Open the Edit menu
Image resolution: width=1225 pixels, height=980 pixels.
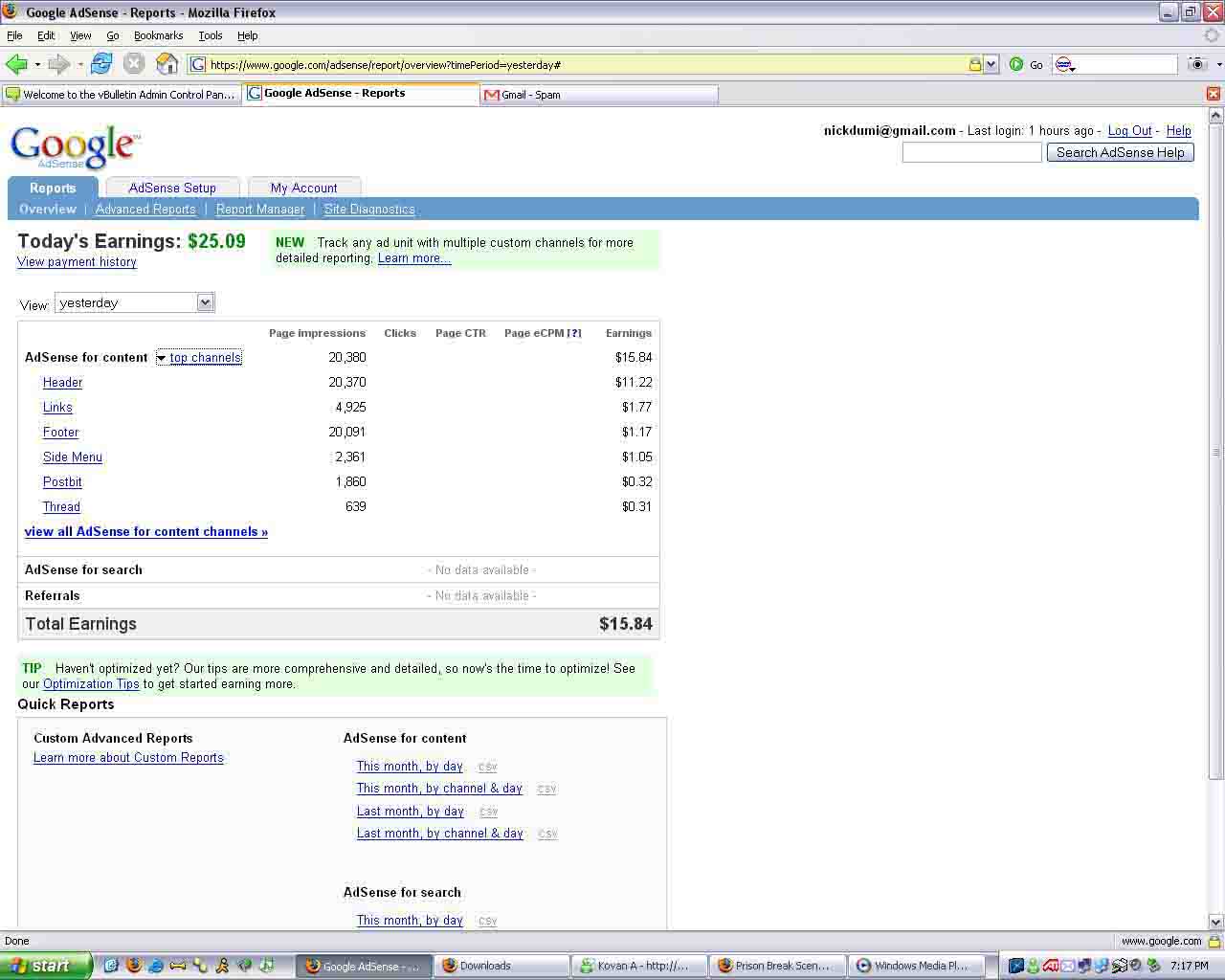(46, 35)
